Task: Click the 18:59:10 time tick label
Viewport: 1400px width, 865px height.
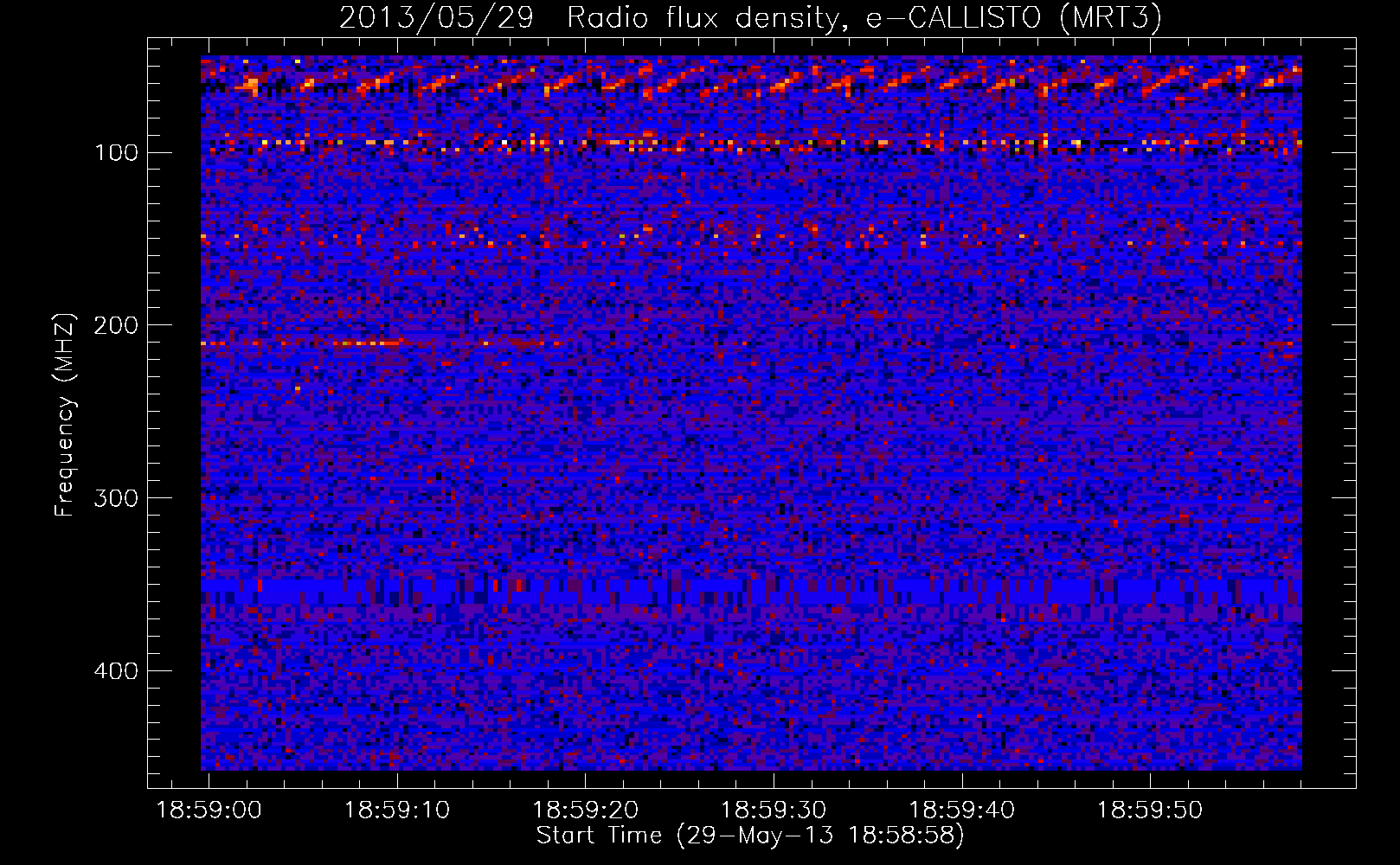Action: pos(397,811)
